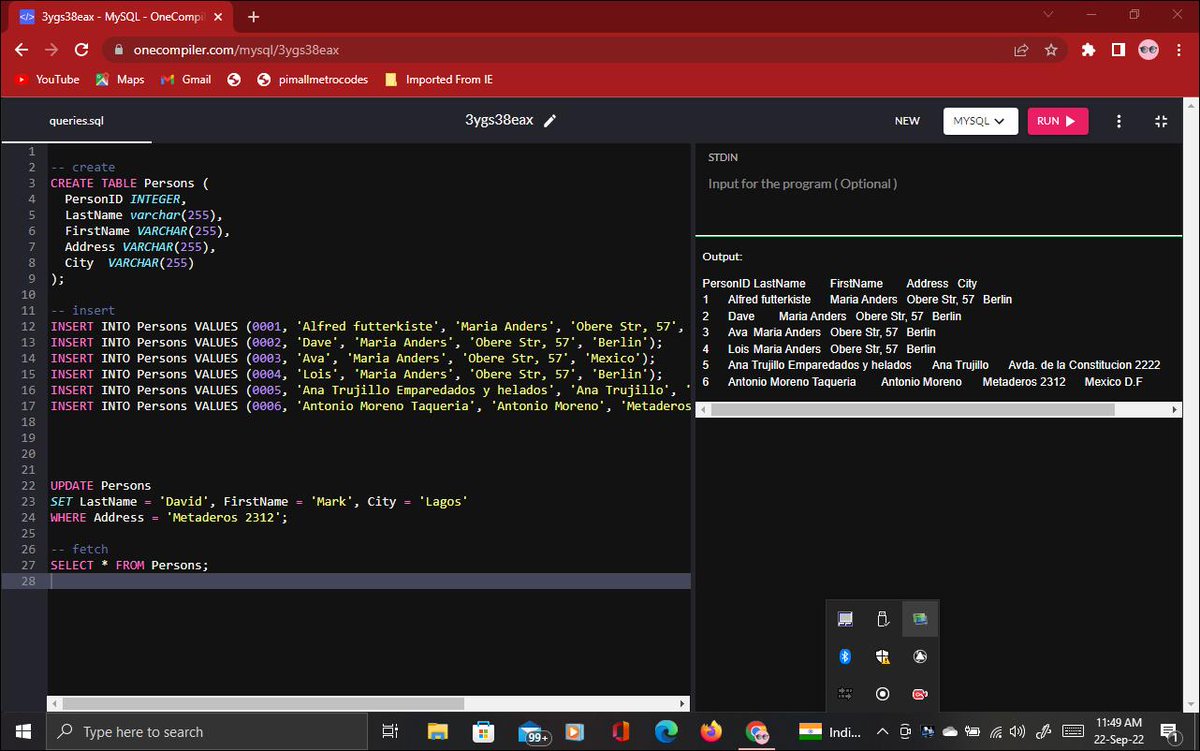
Task: Collapse the hidden tray icons chevron
Action: [882, 732]
